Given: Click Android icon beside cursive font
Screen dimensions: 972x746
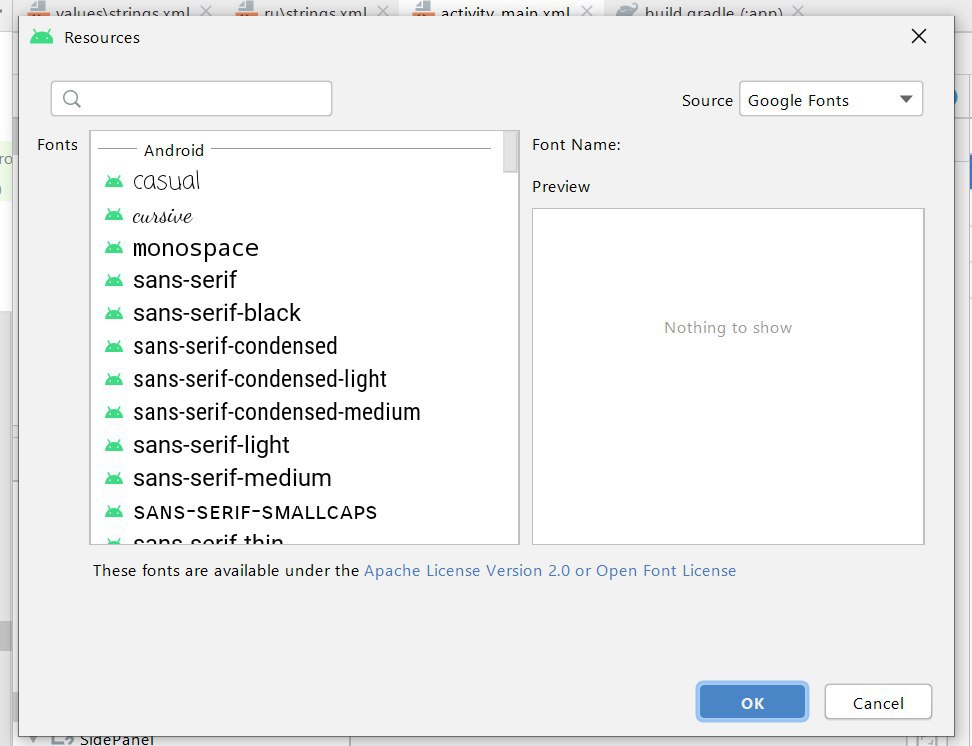Looking at the screenshot, I should tap(114, 215).
